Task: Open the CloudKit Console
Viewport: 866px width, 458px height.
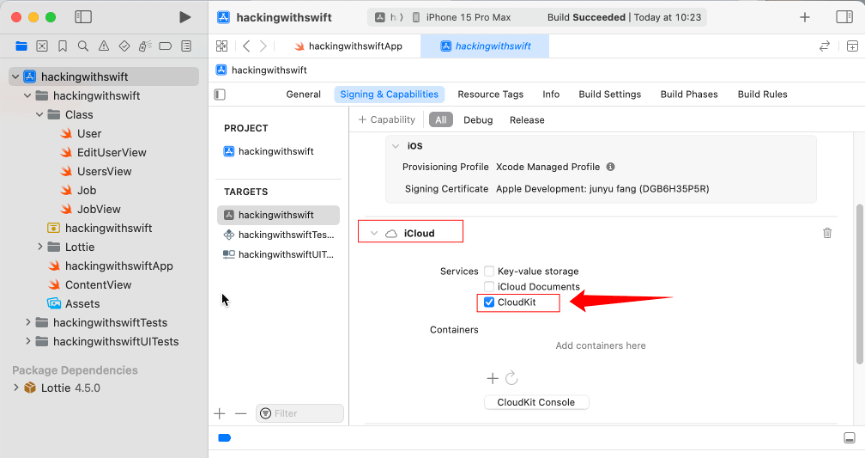Action: [x=536, y=402]
